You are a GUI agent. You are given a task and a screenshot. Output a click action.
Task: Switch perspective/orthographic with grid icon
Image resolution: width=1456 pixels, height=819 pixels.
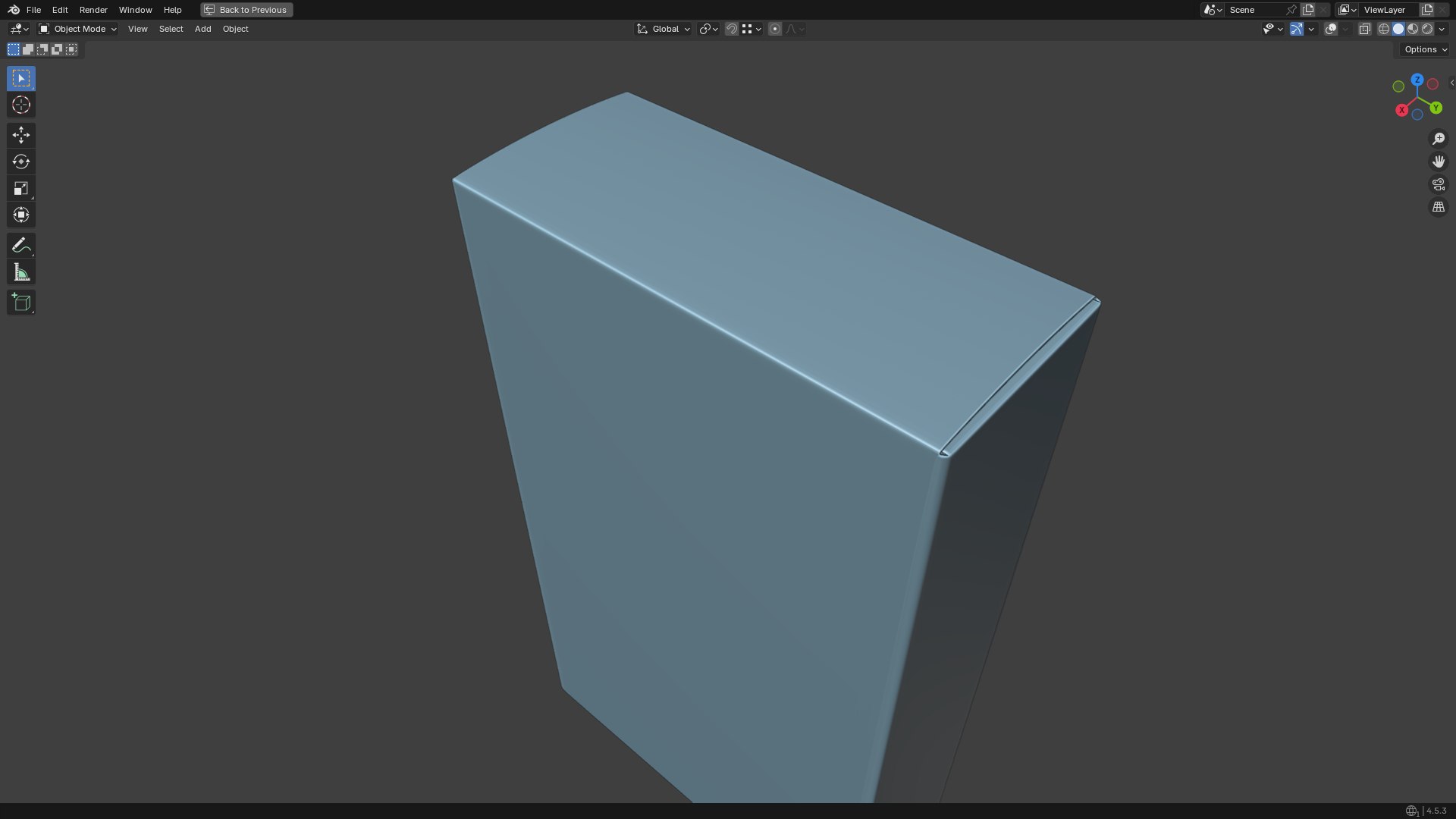click(x=1439, y=207)
